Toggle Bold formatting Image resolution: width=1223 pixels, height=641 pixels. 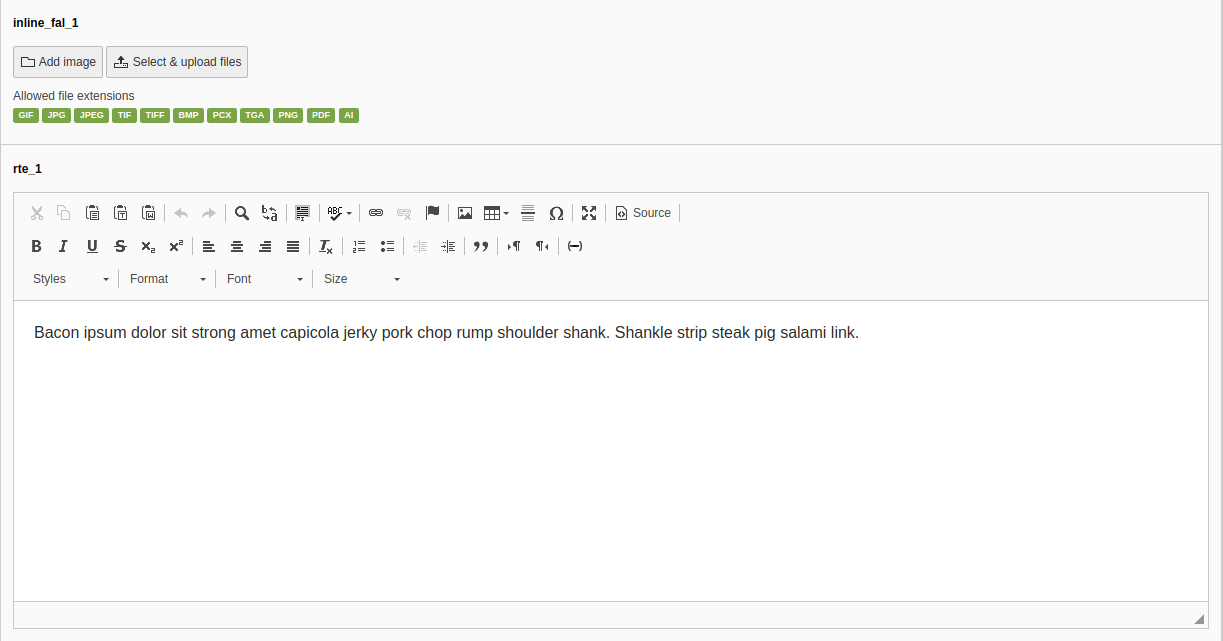(x=36, y=246)
